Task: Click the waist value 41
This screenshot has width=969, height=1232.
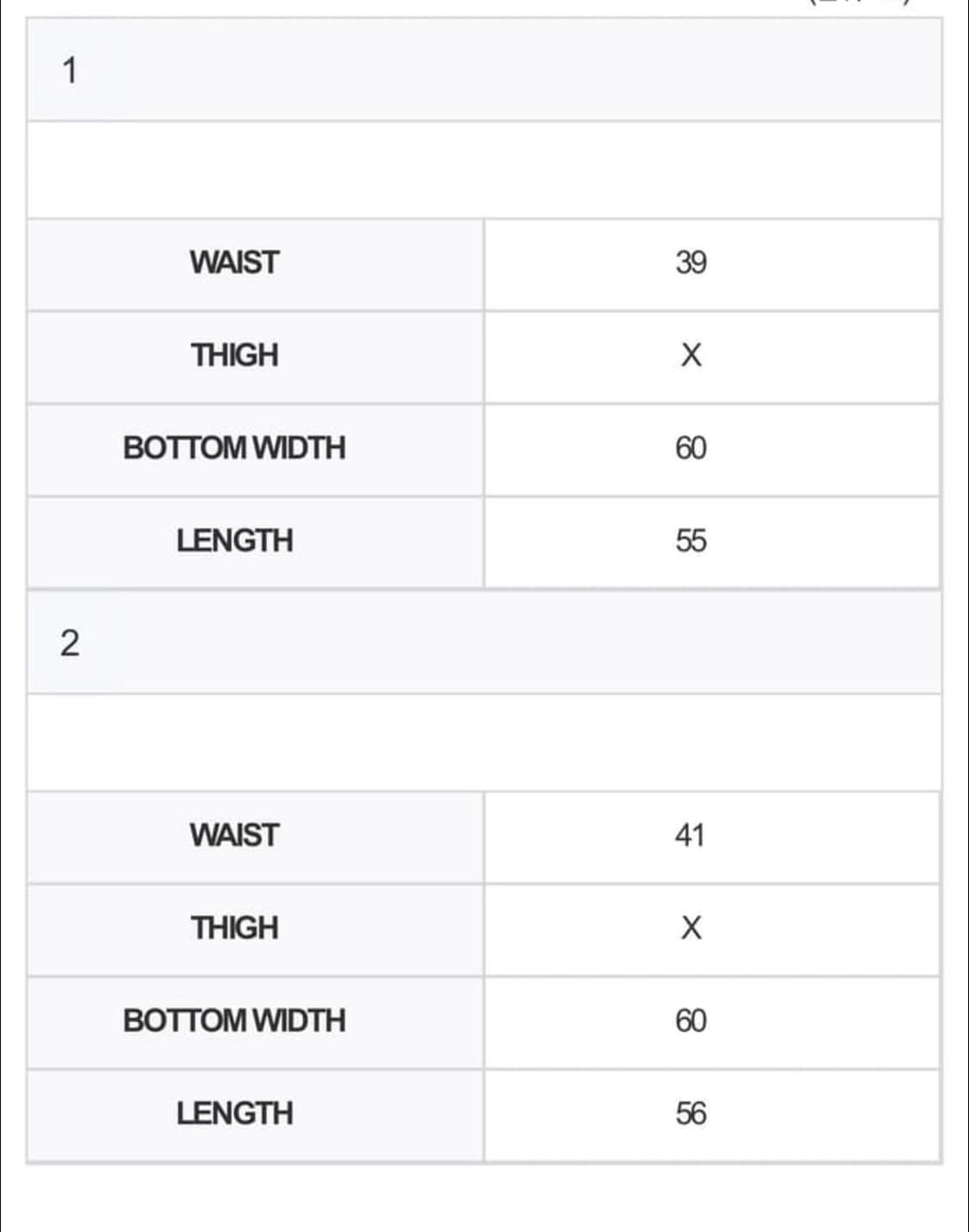Action: (x=690, y=836)
